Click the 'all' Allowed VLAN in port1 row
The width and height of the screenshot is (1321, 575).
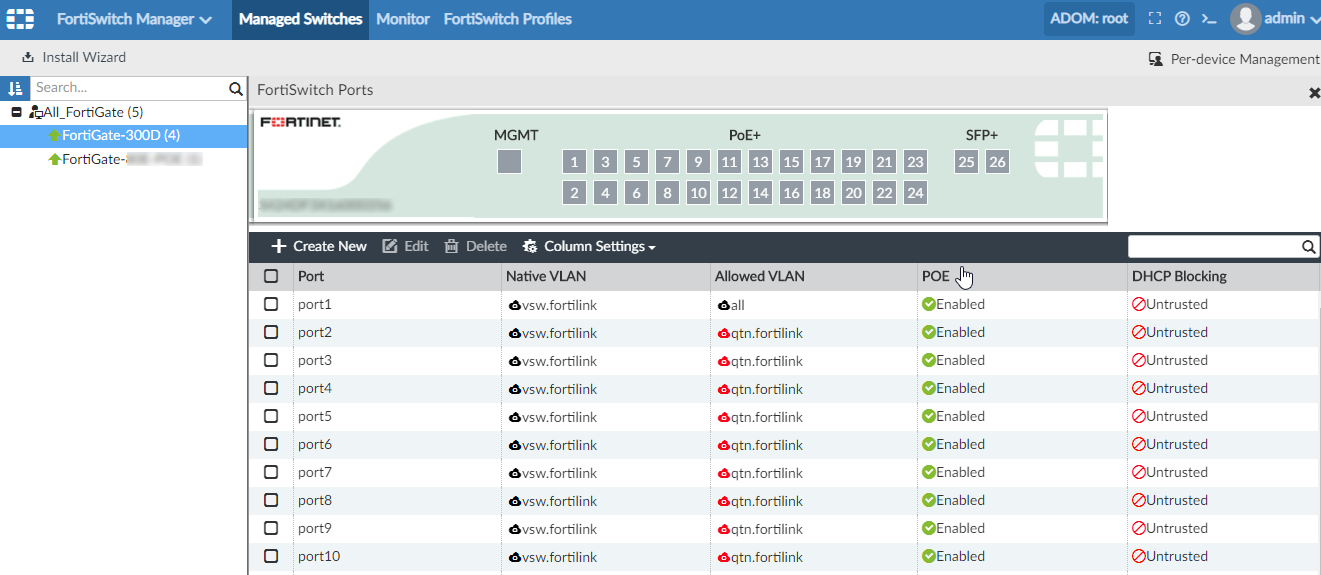(731, 305)
